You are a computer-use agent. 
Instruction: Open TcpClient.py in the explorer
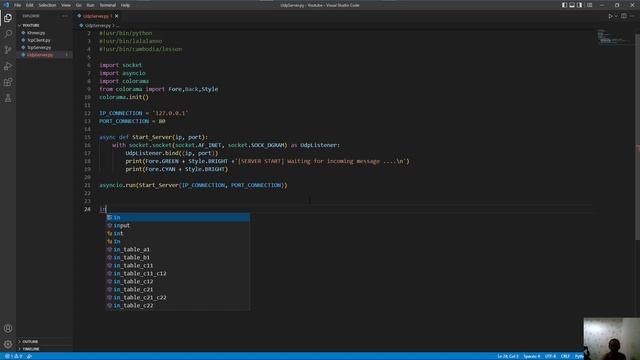point(44,40)
